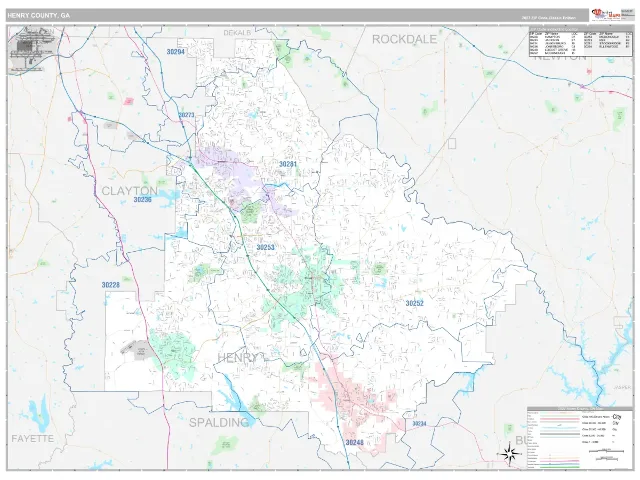Click the map publisher logo
This screenshot has height=480, width=640.
pos(606,14)
